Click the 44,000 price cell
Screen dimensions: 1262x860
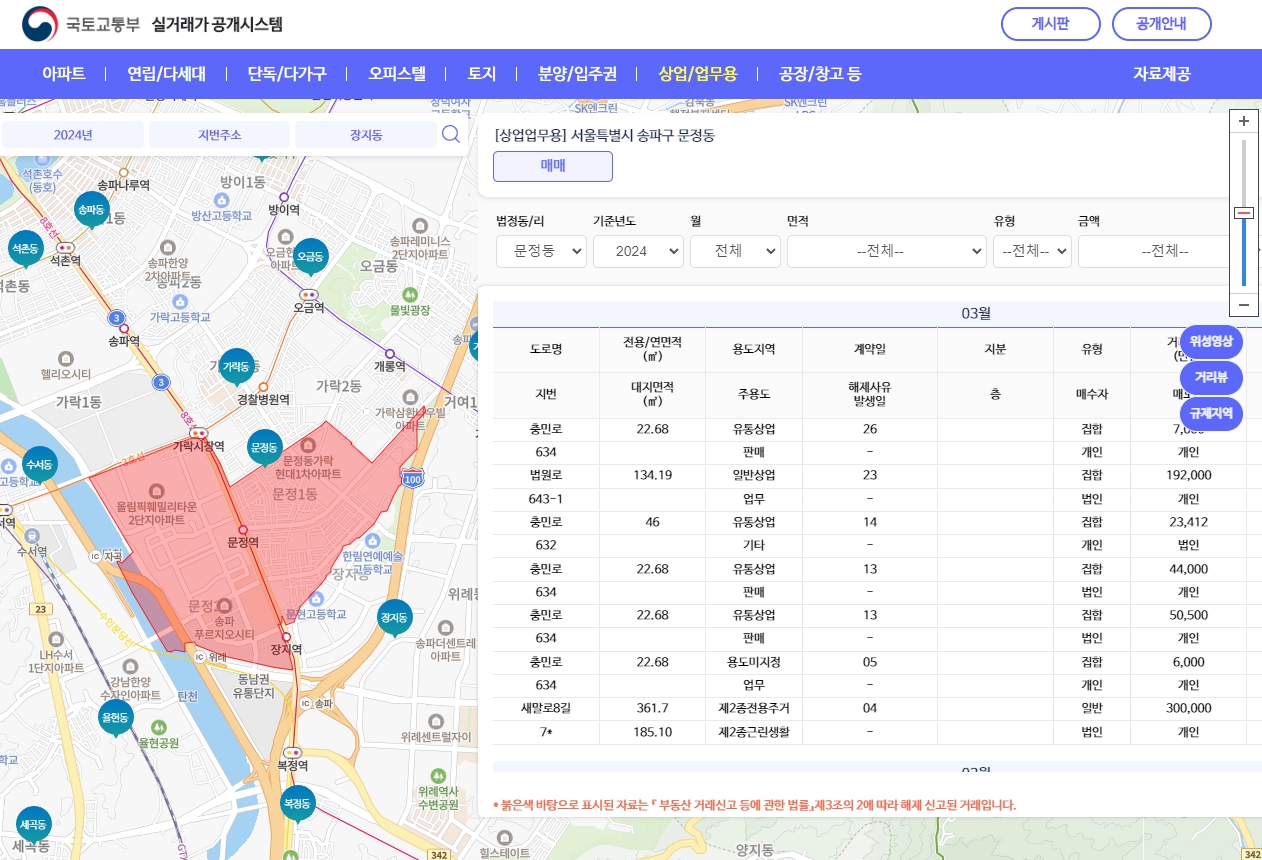(x=1188, y=569)
